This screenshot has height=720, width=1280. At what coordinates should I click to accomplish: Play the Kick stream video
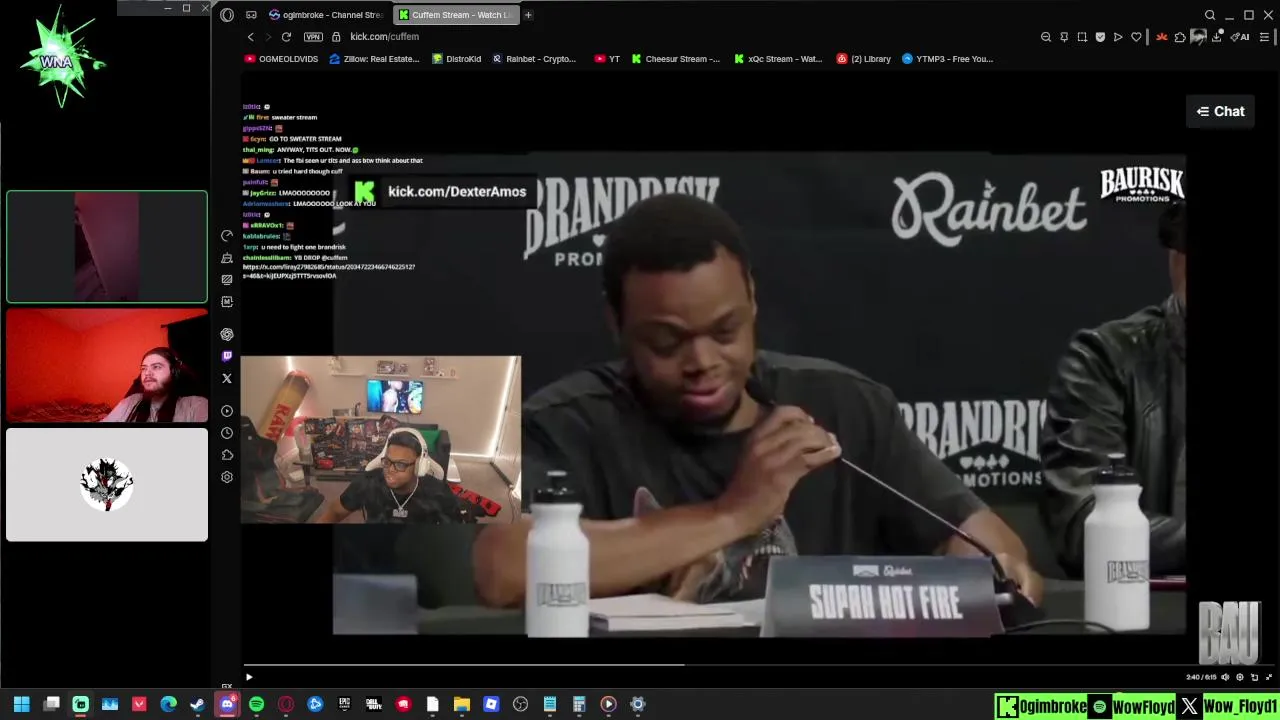(249, 677)
